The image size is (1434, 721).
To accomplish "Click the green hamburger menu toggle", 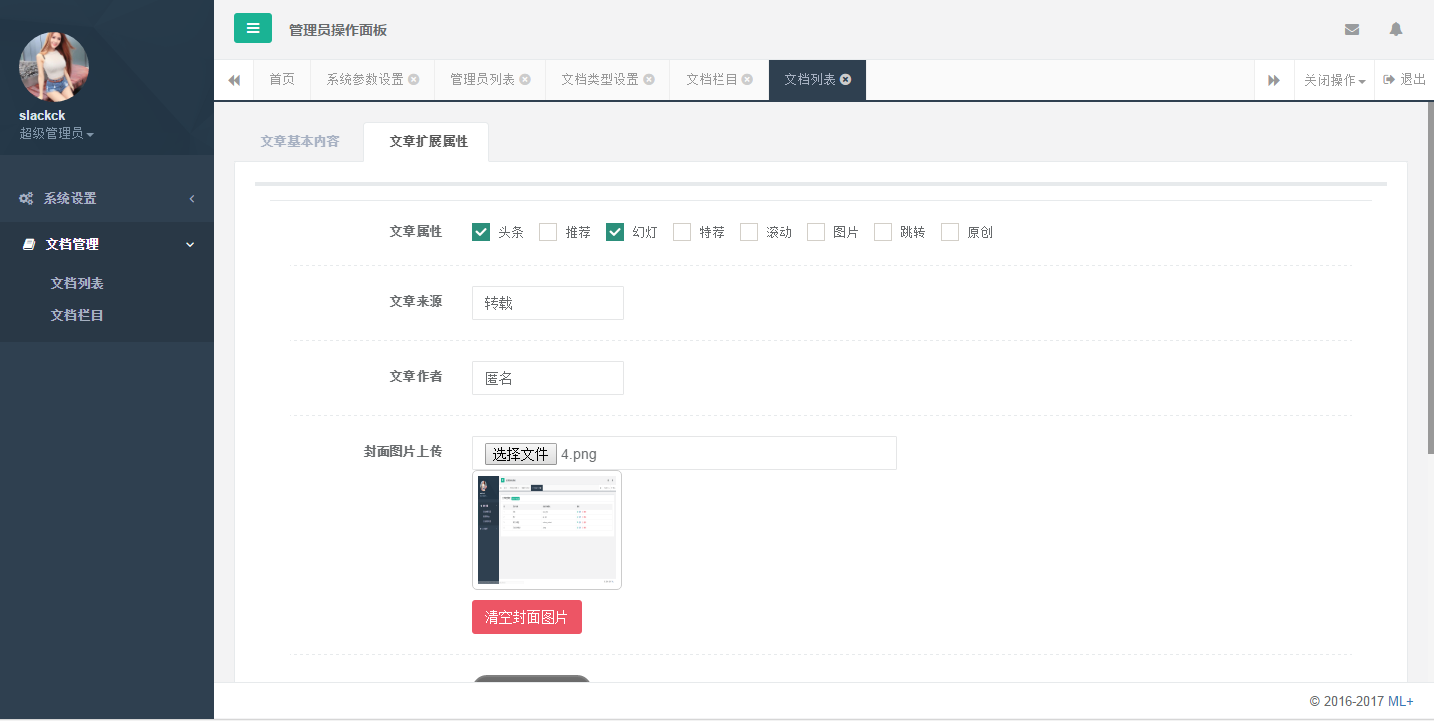I will (253, 28).
